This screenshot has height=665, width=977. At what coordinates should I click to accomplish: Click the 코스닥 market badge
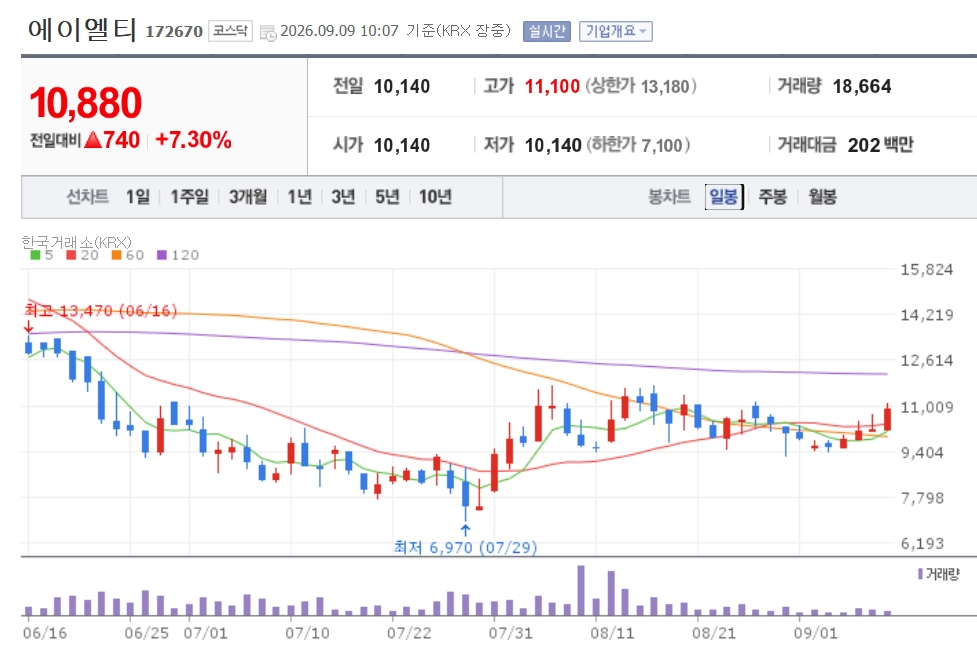(x=230, y=31)
